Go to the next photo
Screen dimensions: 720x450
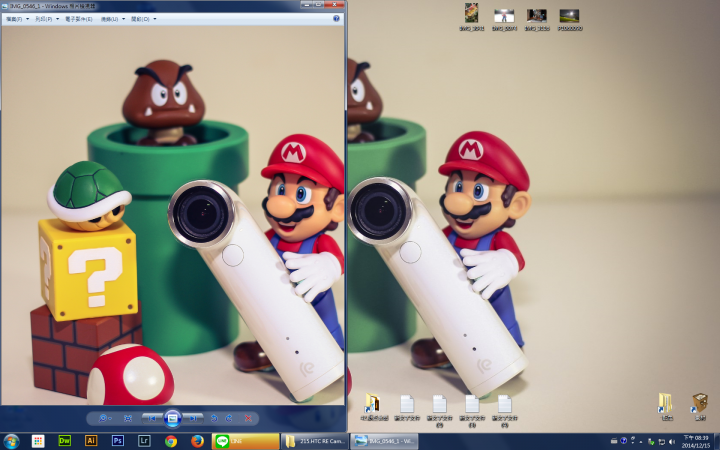point(193,418)
